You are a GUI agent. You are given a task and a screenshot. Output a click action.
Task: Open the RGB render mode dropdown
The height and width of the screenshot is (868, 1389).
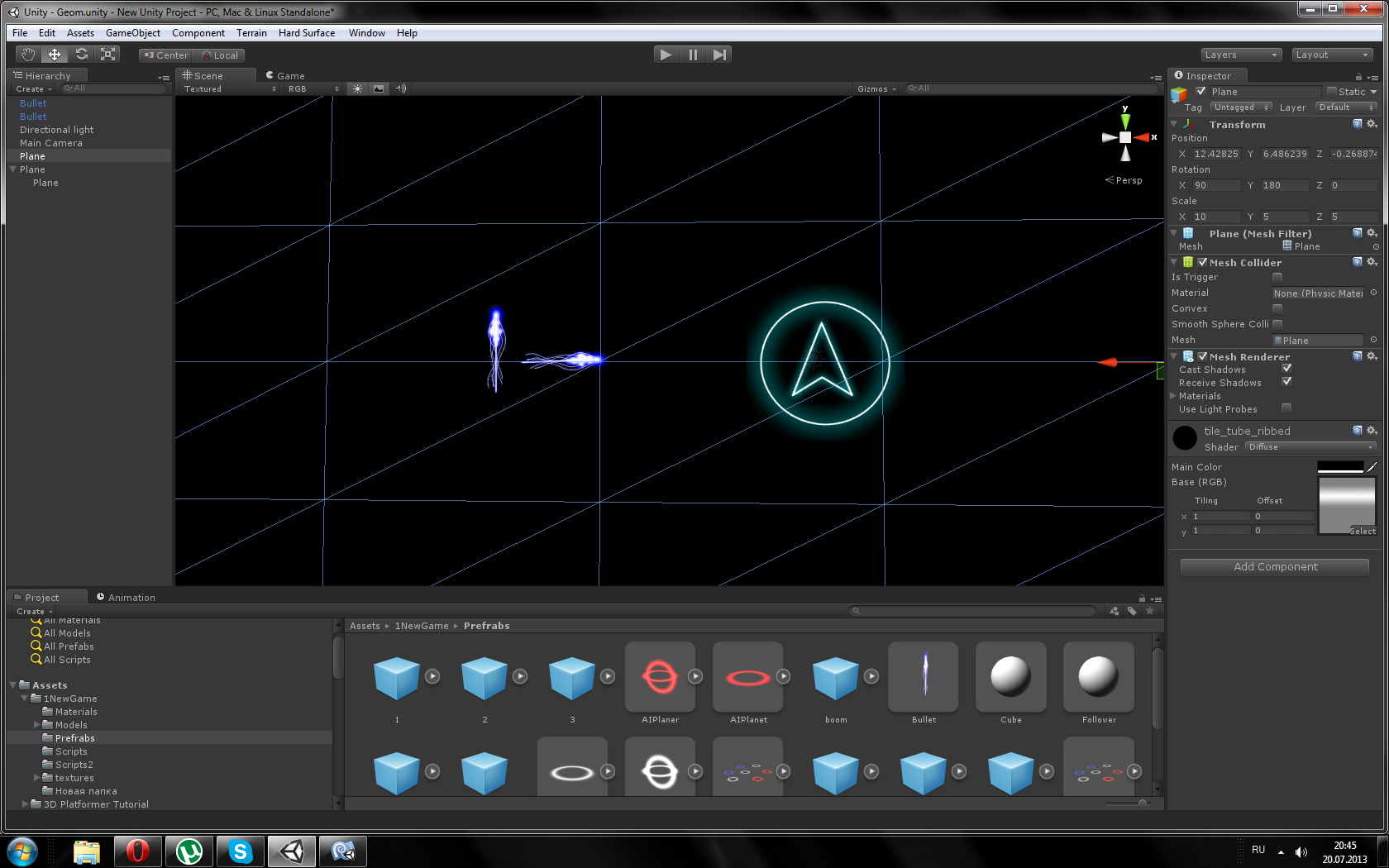pos(313,88)
